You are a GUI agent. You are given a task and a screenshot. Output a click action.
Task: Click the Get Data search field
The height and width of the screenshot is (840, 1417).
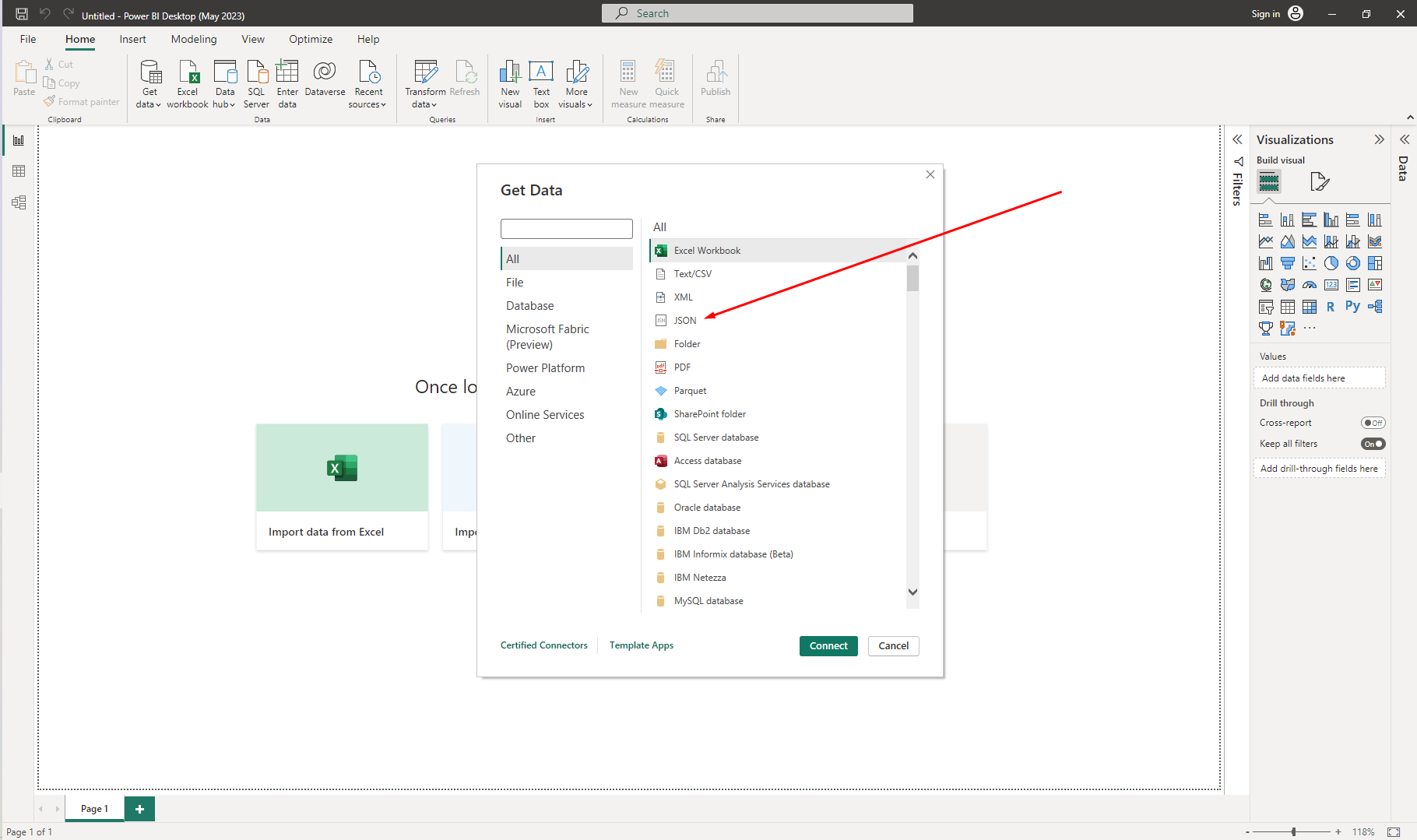567,229
